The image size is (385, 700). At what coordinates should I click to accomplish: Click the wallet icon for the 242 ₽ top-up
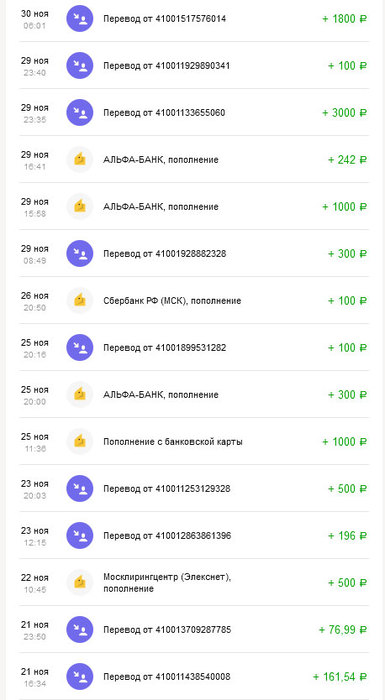(80, 160)
